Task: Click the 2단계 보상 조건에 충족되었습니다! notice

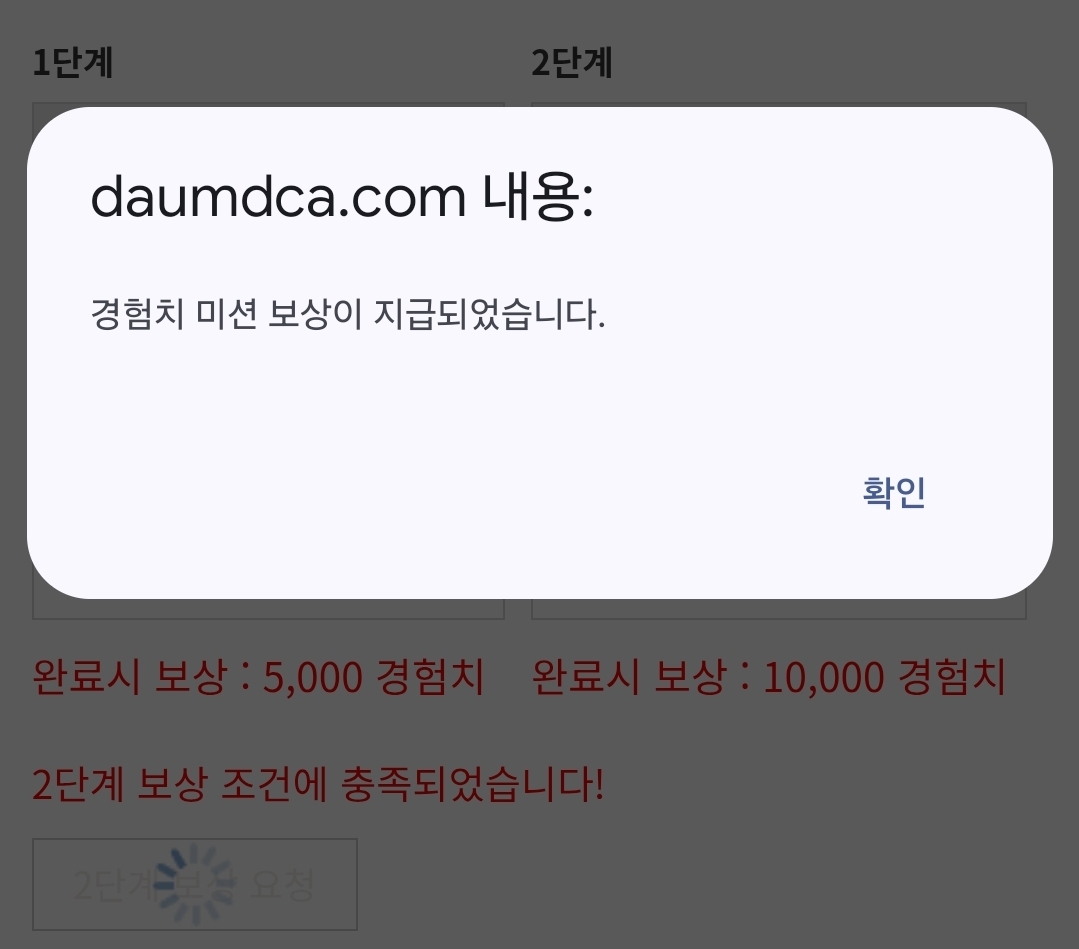Action: coord(318,784)
